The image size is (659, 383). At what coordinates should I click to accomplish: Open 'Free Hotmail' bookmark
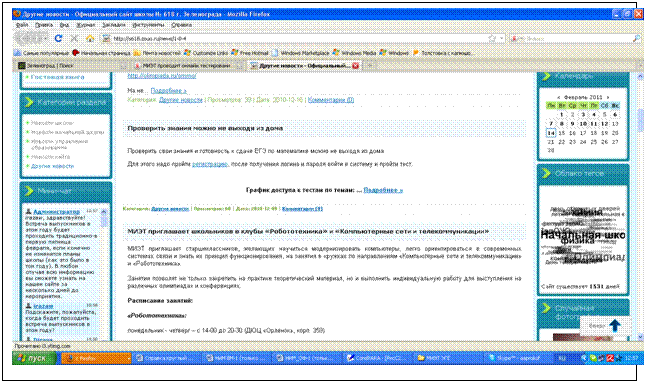click(x=250, y=53)
